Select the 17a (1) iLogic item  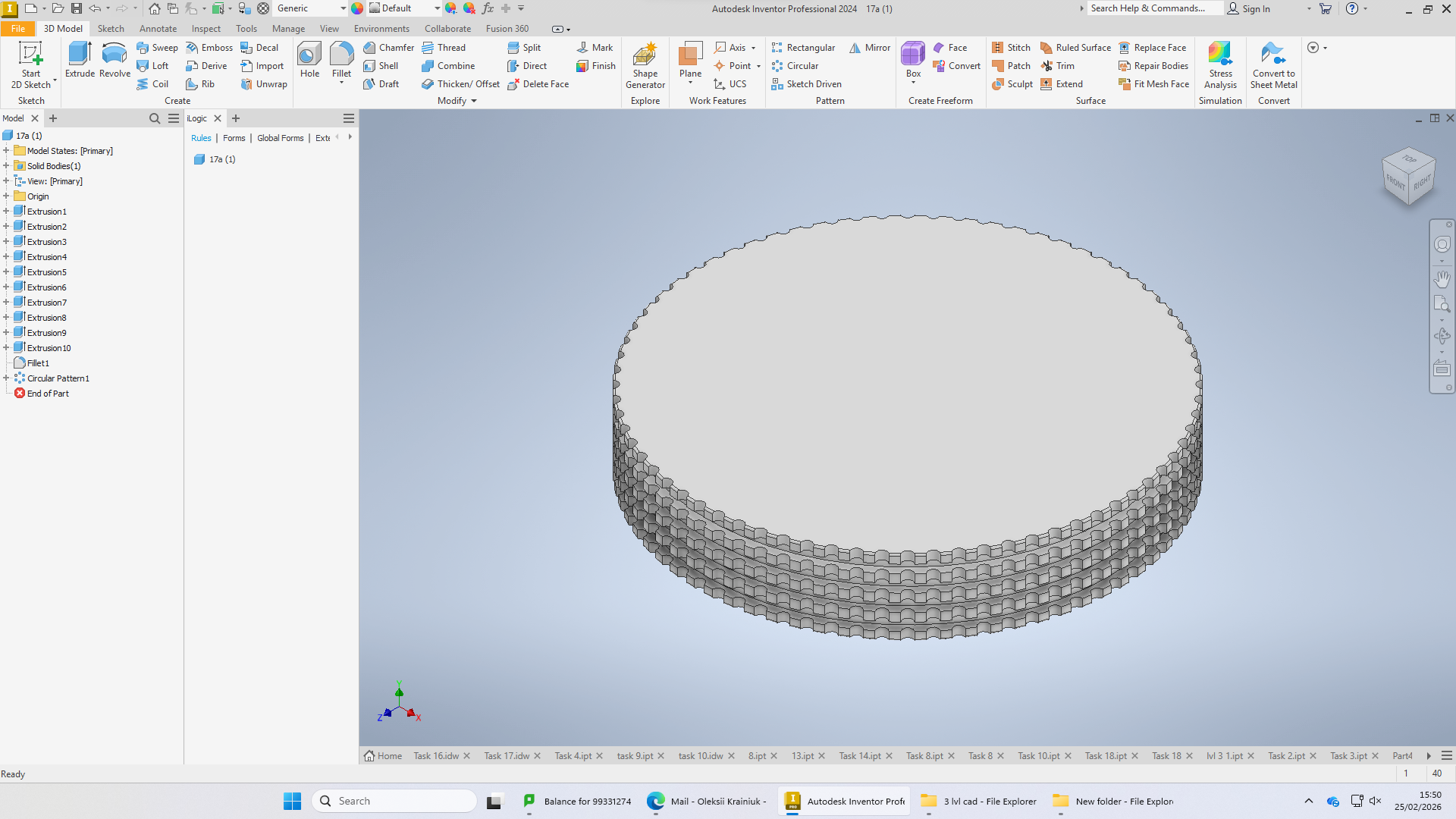click(215, 158)
